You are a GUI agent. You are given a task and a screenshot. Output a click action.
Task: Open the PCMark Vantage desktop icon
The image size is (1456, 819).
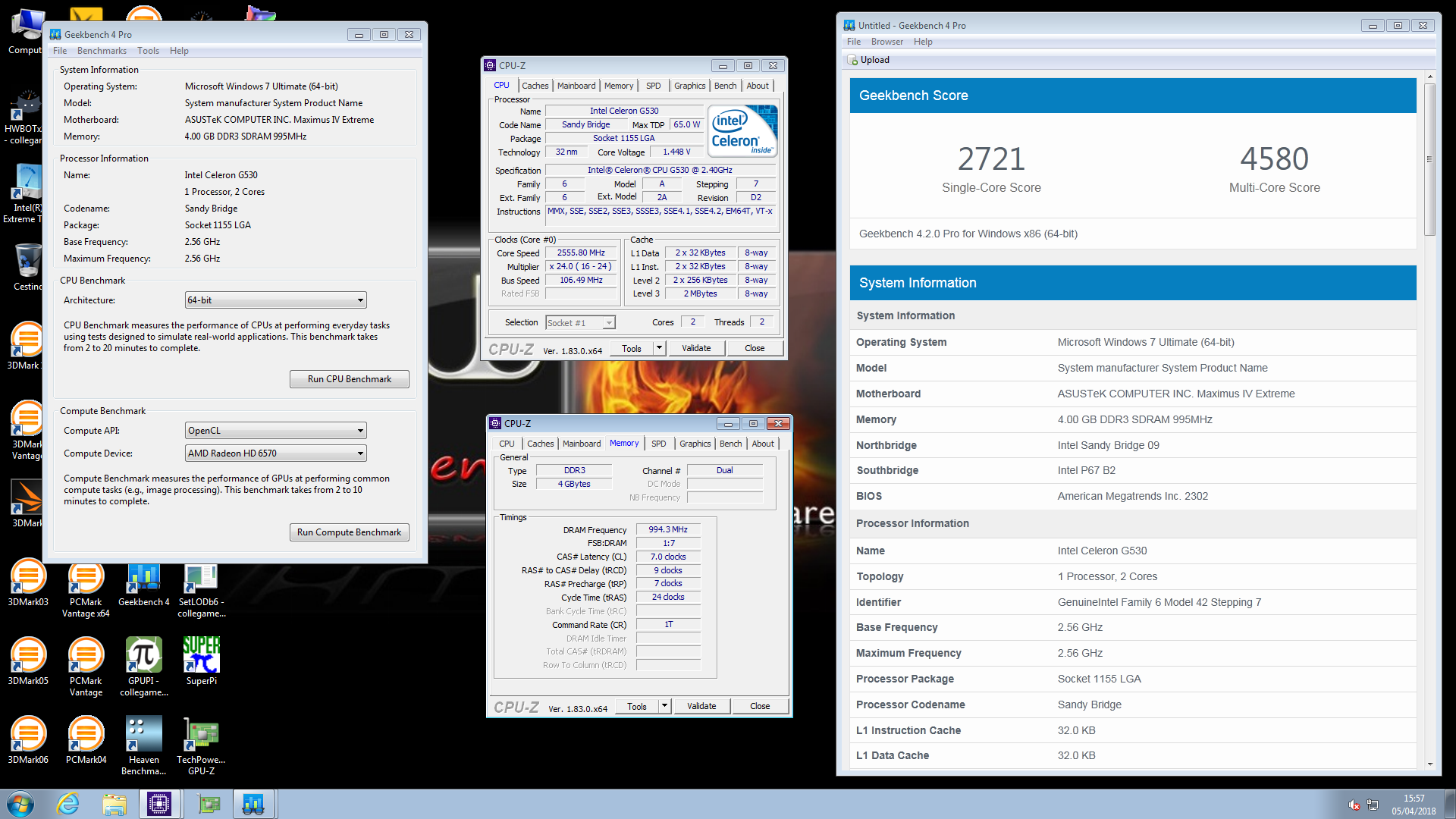(86, 667)
